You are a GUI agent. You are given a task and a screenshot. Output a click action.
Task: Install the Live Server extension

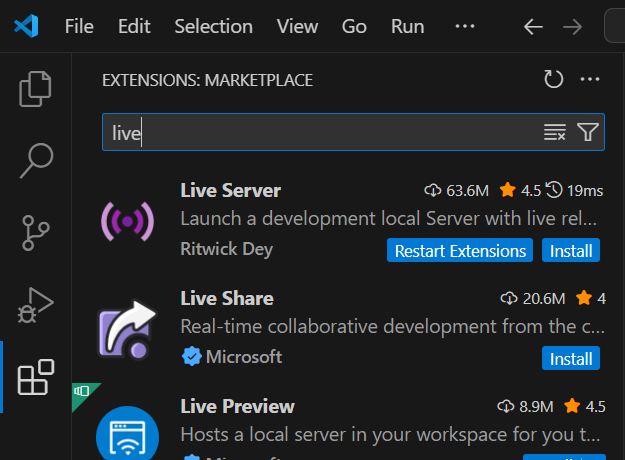click(570, 250)
